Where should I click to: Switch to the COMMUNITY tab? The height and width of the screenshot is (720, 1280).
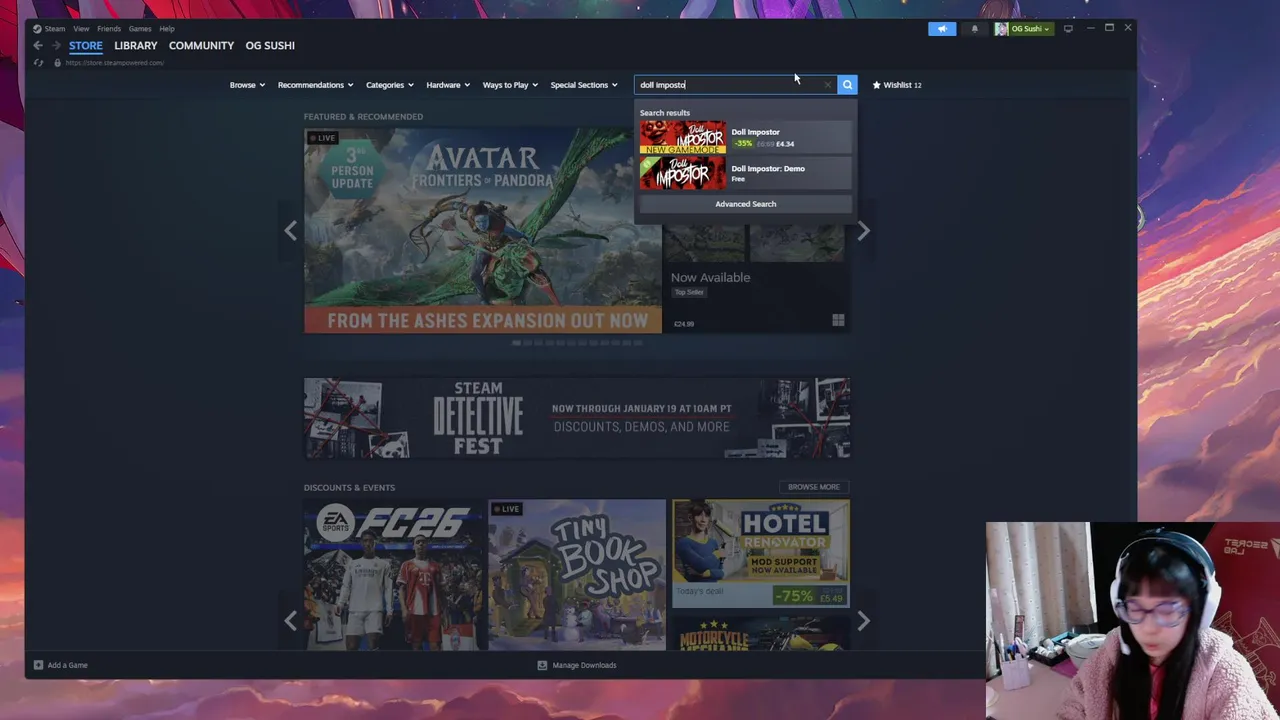(x=201, y=46)
